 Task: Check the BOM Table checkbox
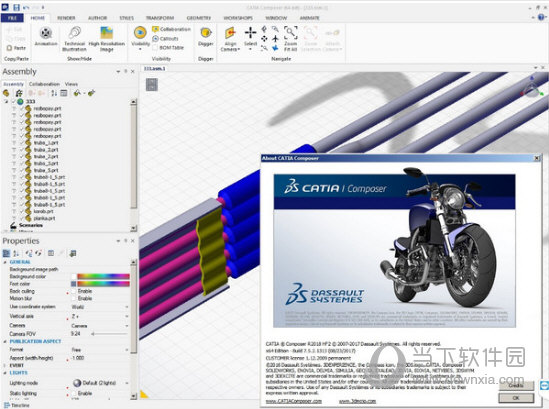(x=155, y=48)
